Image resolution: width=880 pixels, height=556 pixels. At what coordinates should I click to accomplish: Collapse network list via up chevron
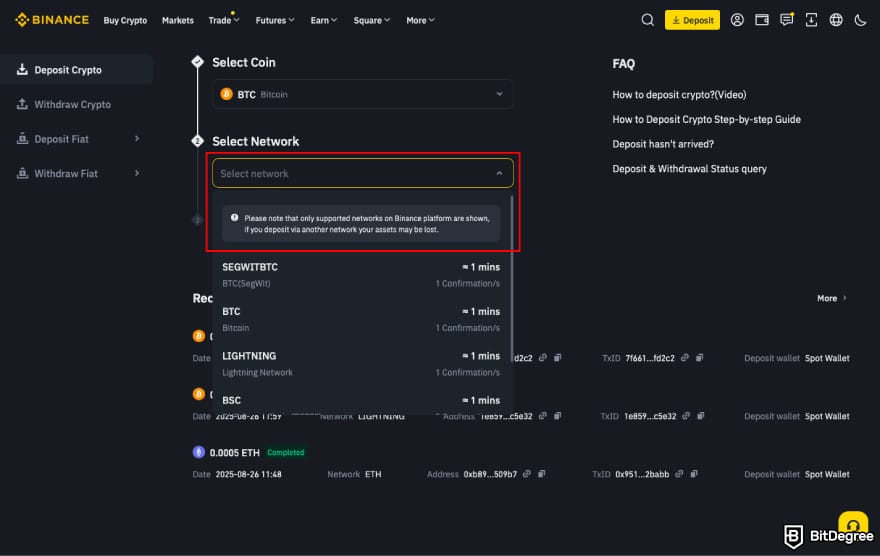(x=499, y=173)
